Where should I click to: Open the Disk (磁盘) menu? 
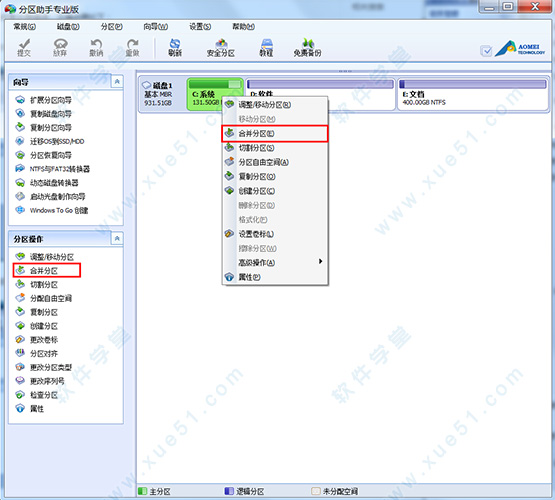tap(68, 27)
